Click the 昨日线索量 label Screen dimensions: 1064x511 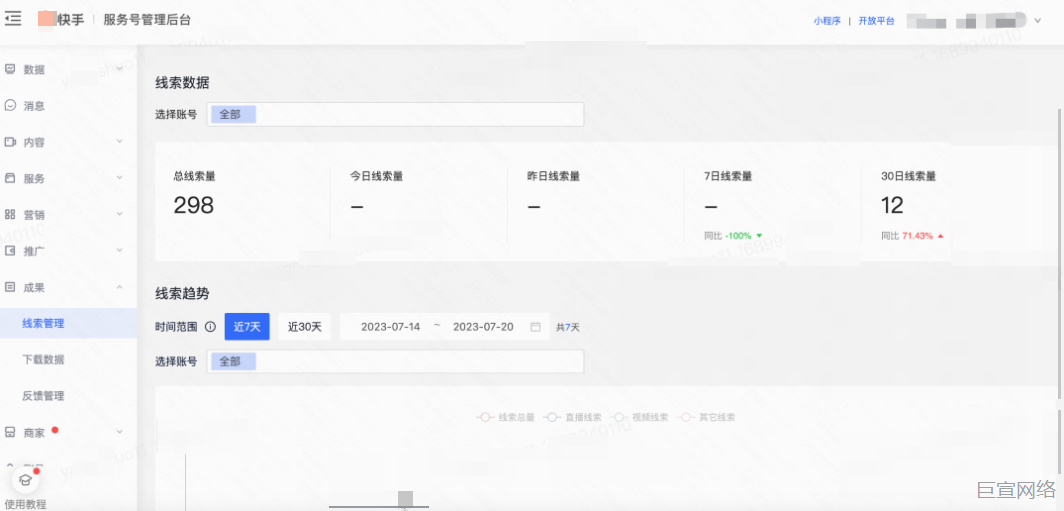[x=553, y=176]
